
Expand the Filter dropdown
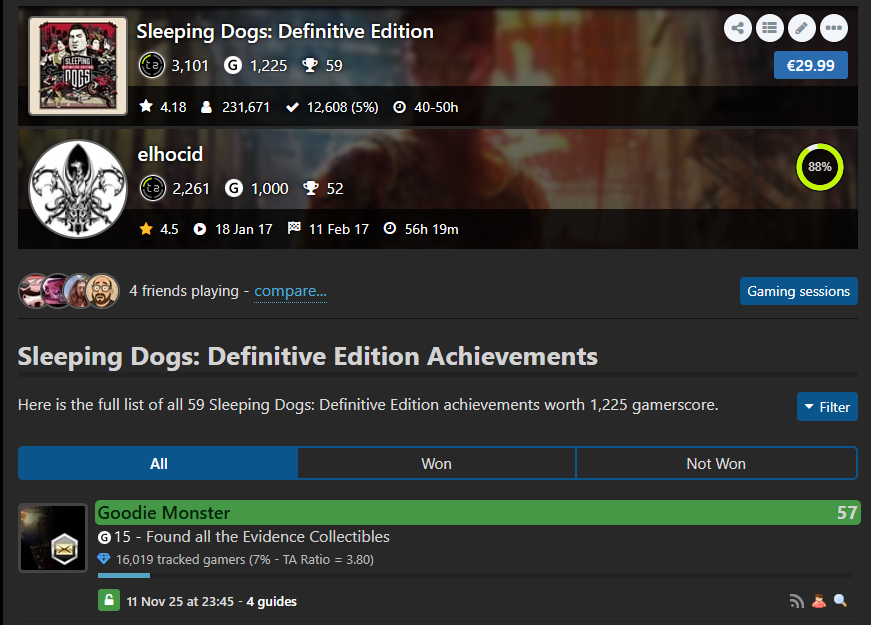coord(827,407)
